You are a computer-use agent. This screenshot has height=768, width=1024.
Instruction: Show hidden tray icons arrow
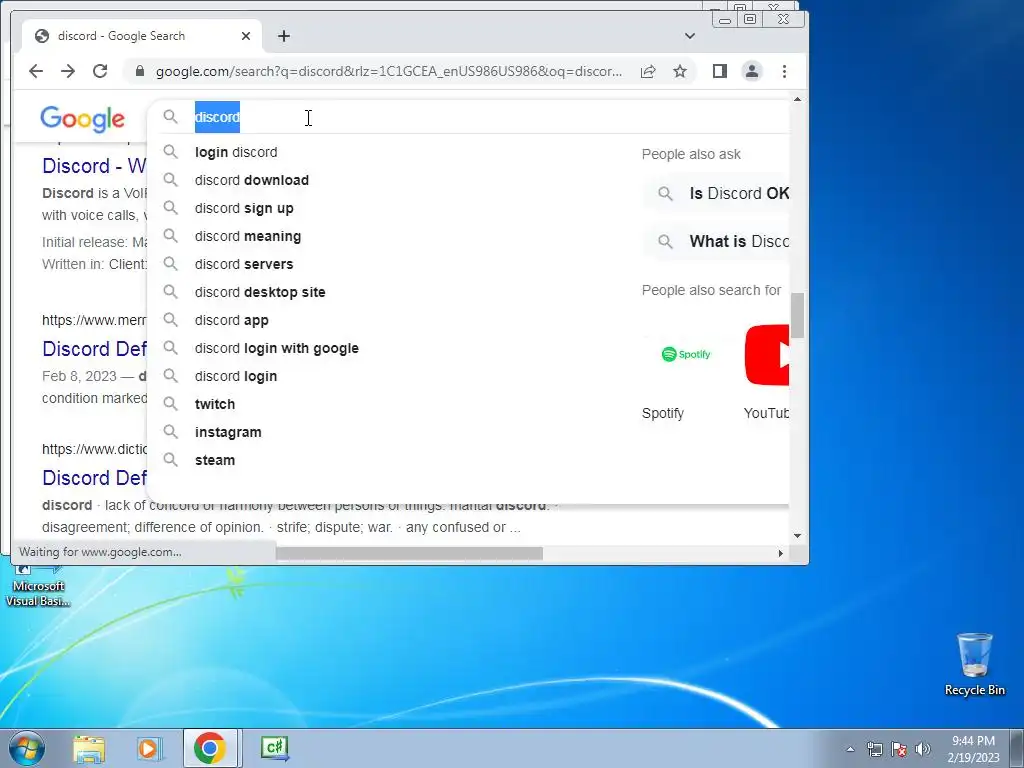[x=850, y=749]
